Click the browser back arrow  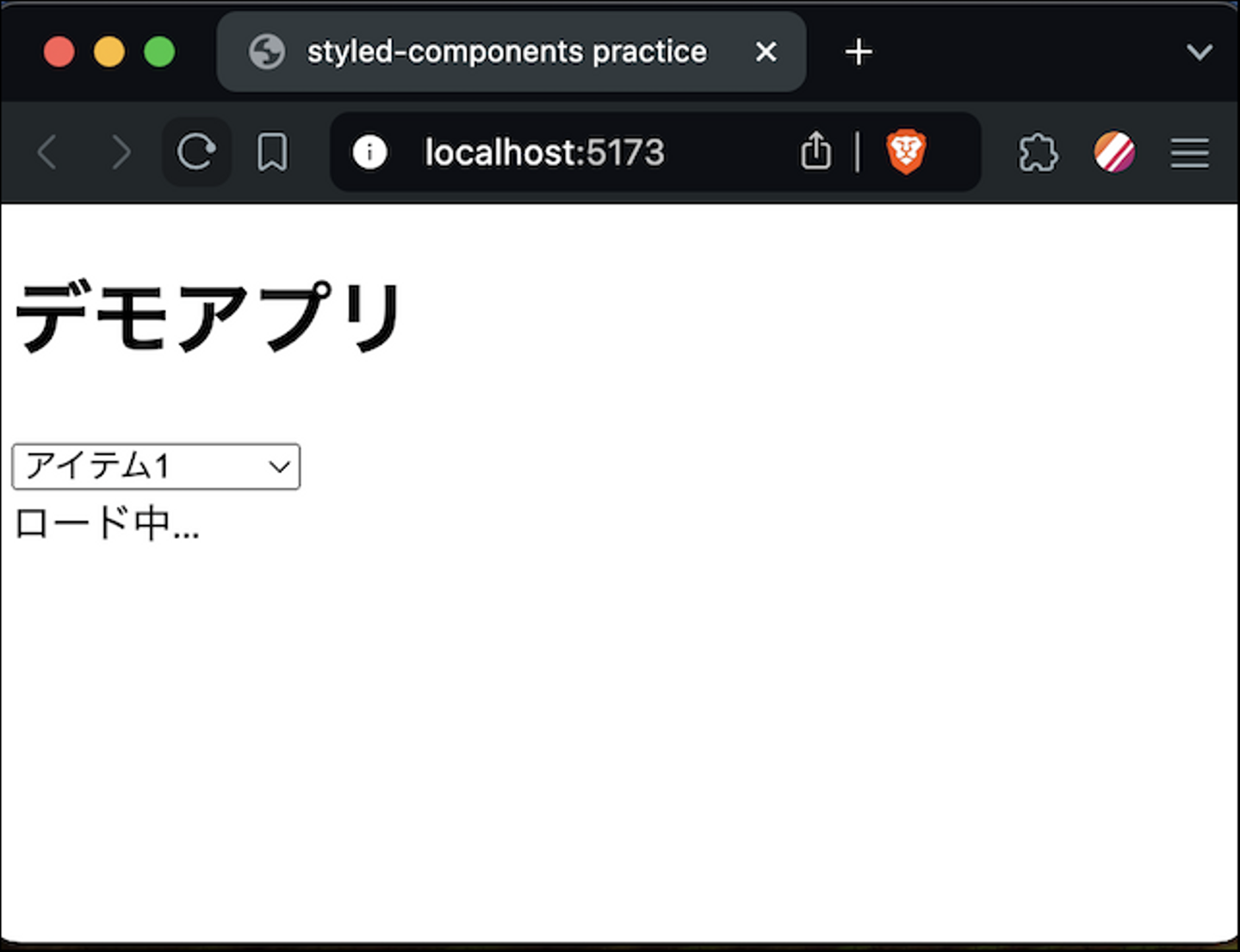point(48,153)
